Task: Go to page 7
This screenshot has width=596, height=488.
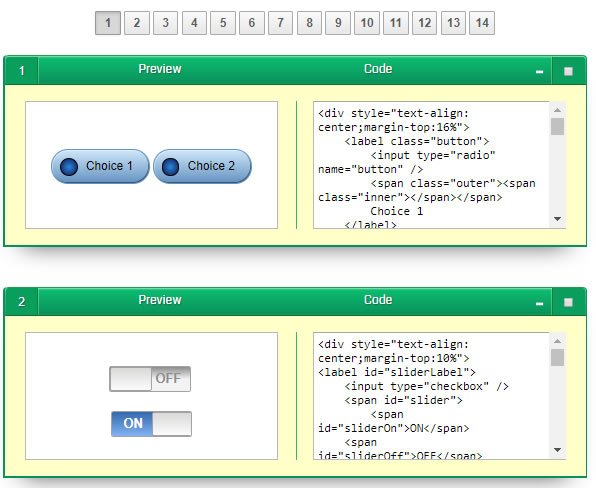Action: [x=280, y=23]
